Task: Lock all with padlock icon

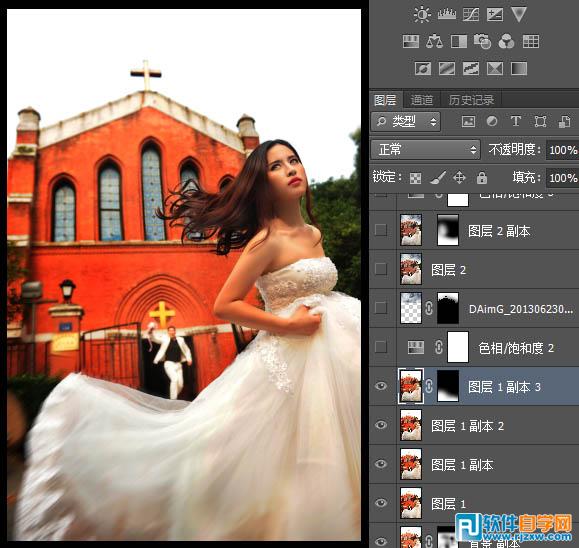Action: (482, 178)
